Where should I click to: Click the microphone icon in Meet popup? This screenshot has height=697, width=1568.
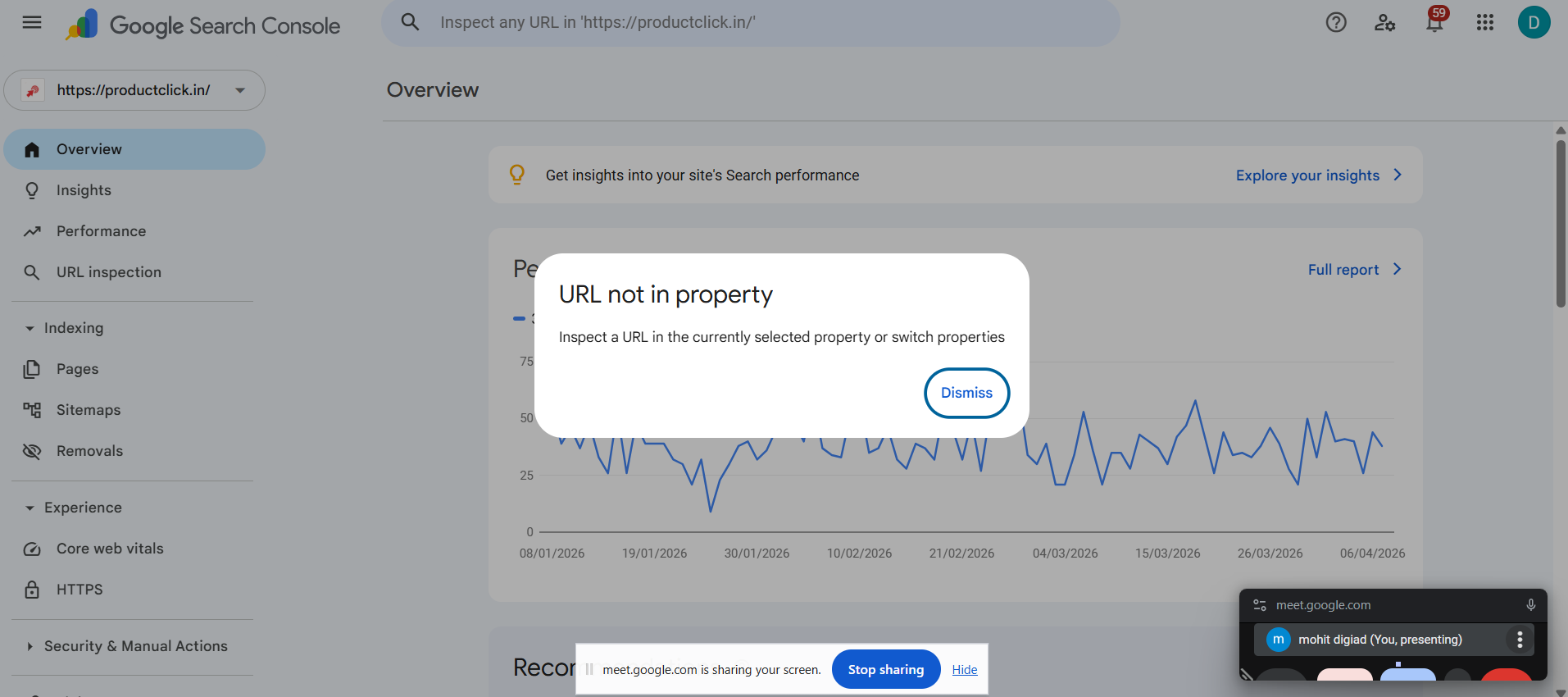[x=1530, y=605]
